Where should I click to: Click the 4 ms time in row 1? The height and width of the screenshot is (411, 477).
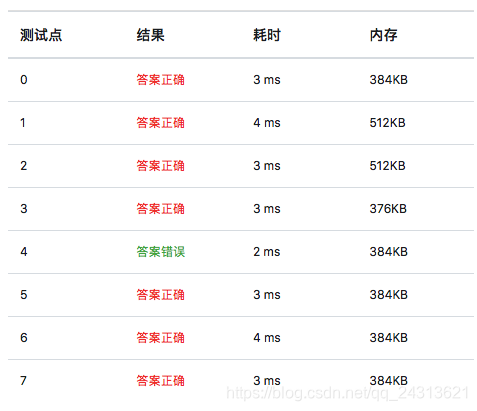pyautogui.click(x=267, y=123)
